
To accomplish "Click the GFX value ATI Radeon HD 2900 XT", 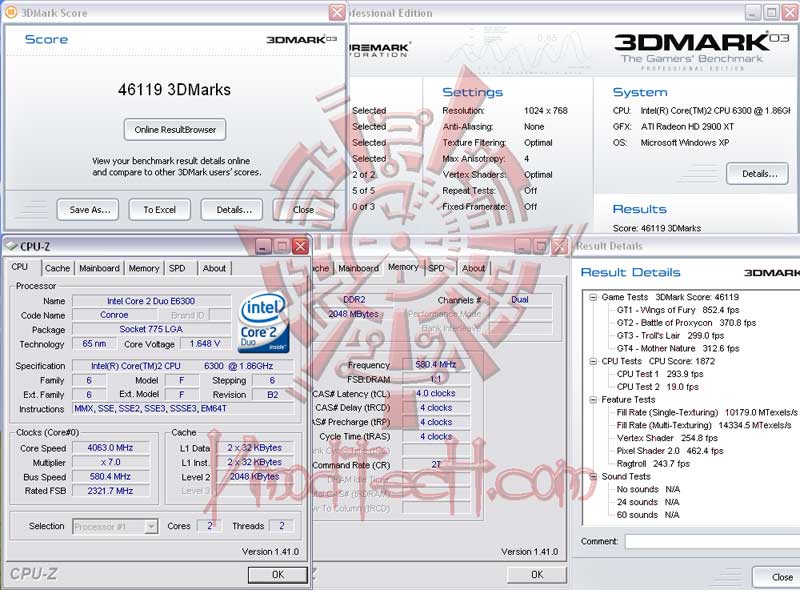I will click(x=687, y=127).
